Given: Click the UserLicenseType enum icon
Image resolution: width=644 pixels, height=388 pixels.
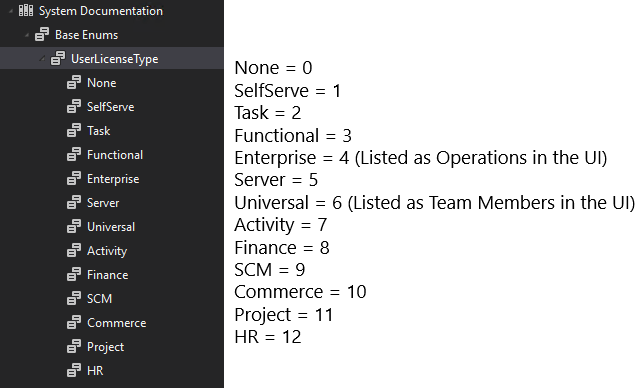Looking at the screenshot, I should (x=58, y=59).
